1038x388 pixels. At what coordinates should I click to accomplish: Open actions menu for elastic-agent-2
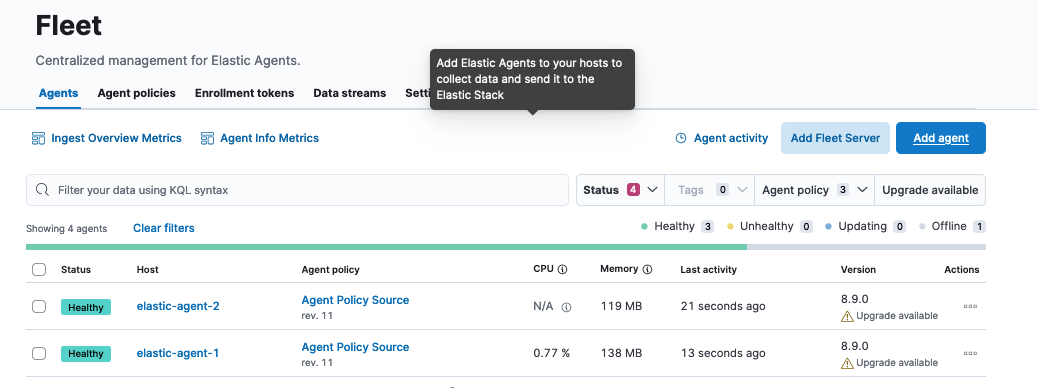coord(970,307)
